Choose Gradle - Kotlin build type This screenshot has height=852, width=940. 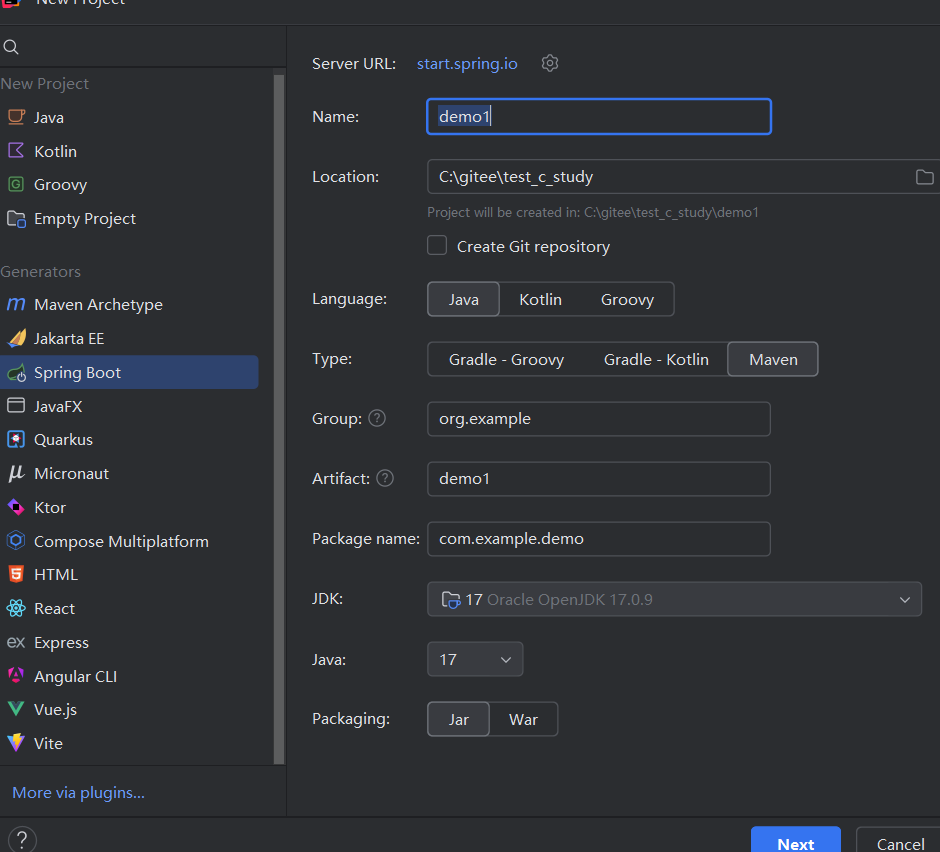tap(656, 359)
